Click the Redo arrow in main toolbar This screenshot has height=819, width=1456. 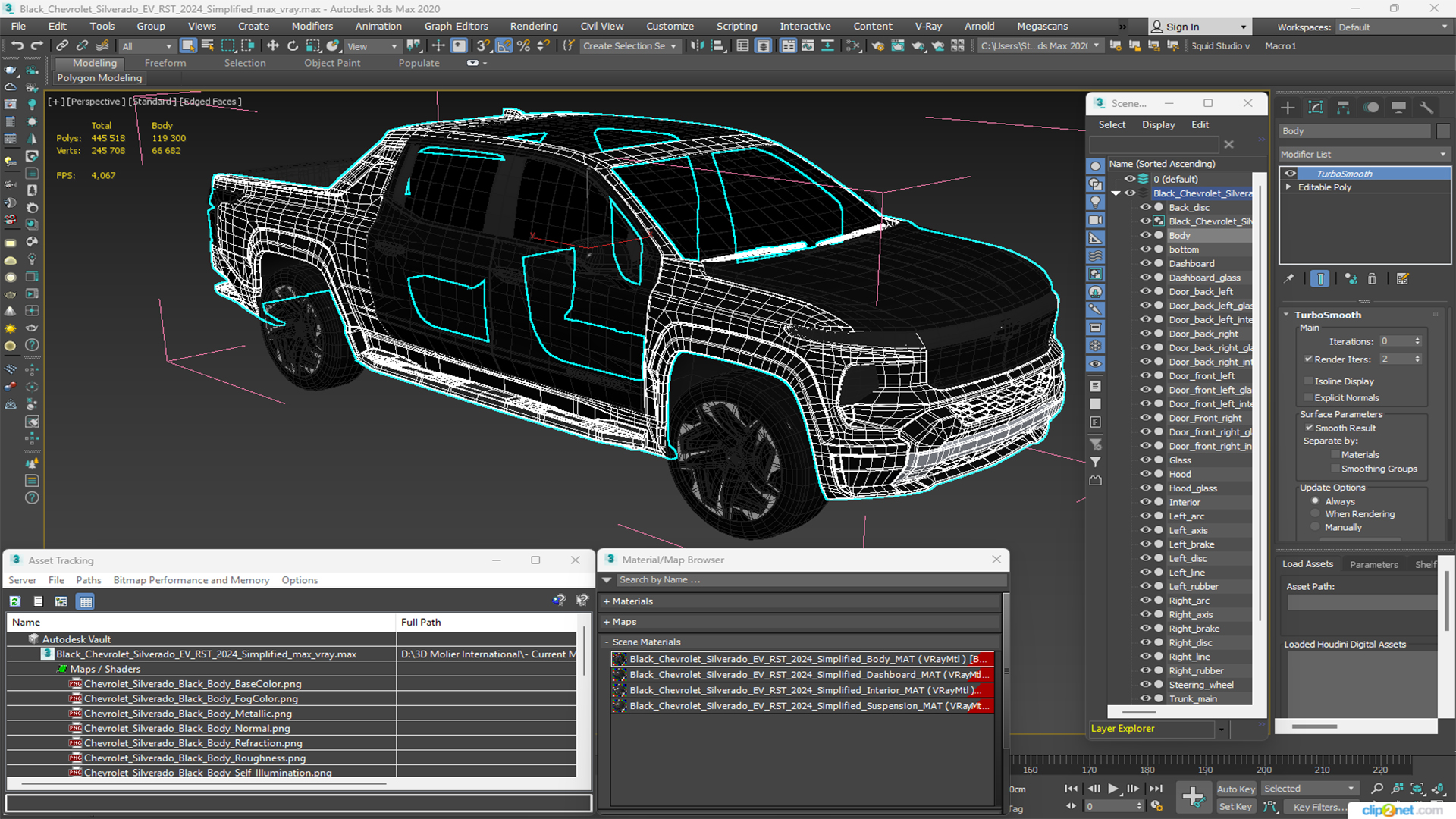tap(36, 45)
